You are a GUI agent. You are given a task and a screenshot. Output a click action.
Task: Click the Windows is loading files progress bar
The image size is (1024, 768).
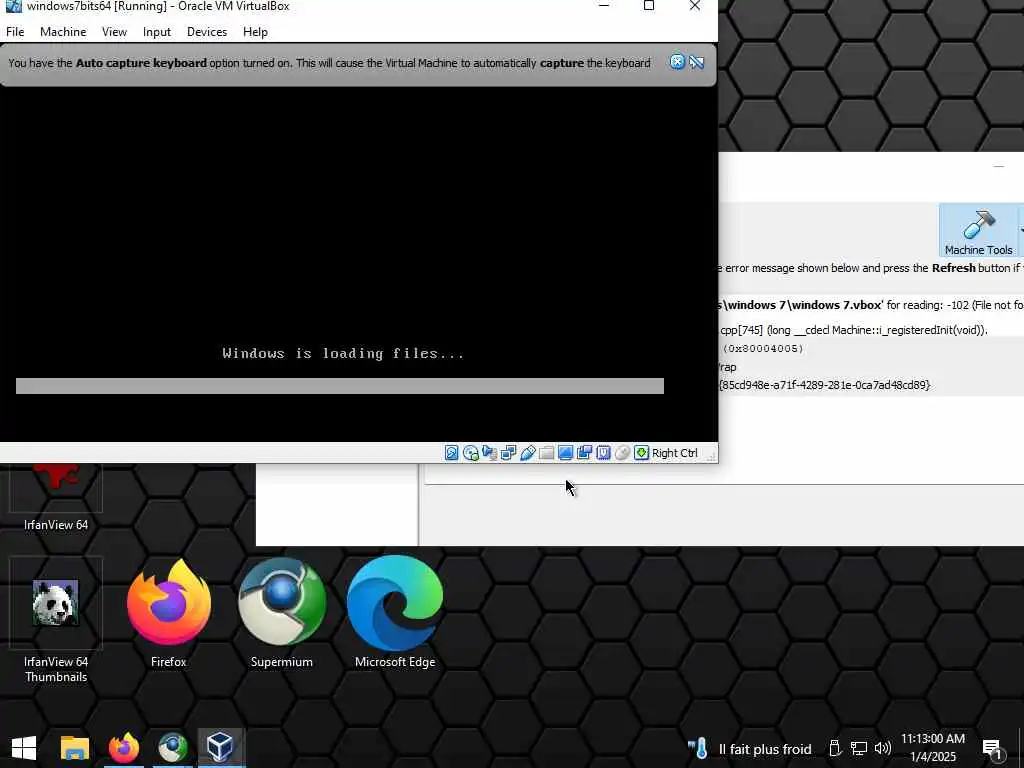pos(340,386)
